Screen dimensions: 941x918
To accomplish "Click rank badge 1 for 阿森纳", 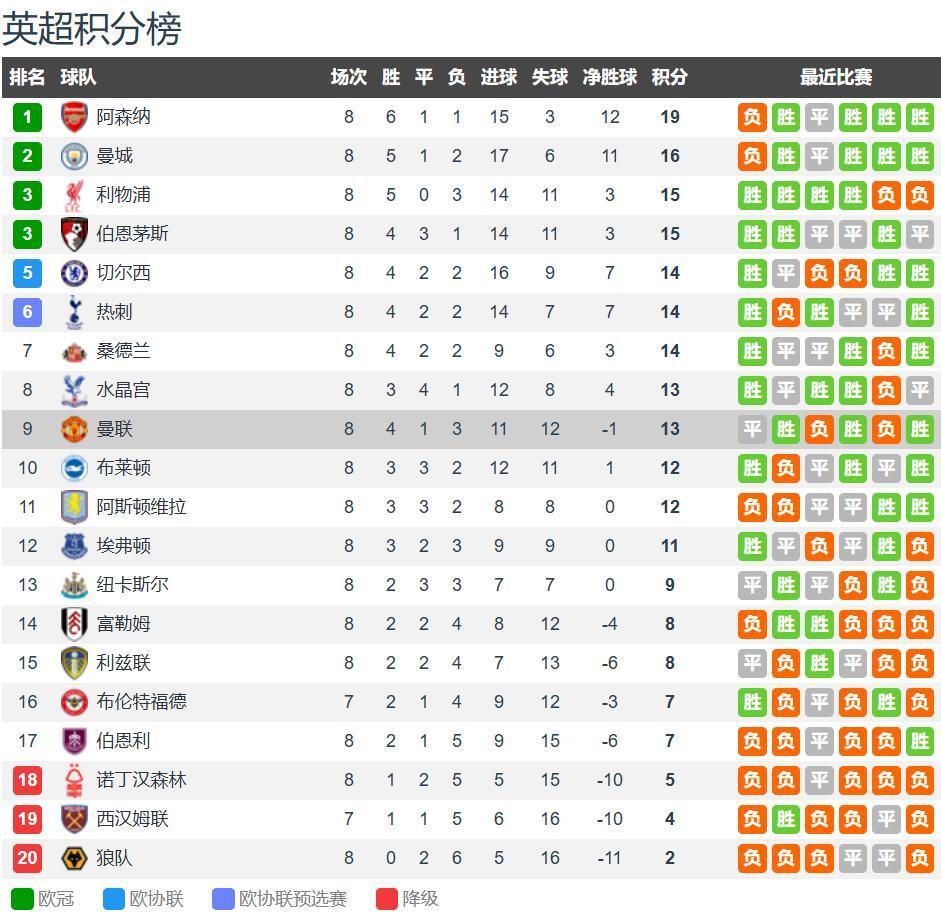I will [27, 117].
